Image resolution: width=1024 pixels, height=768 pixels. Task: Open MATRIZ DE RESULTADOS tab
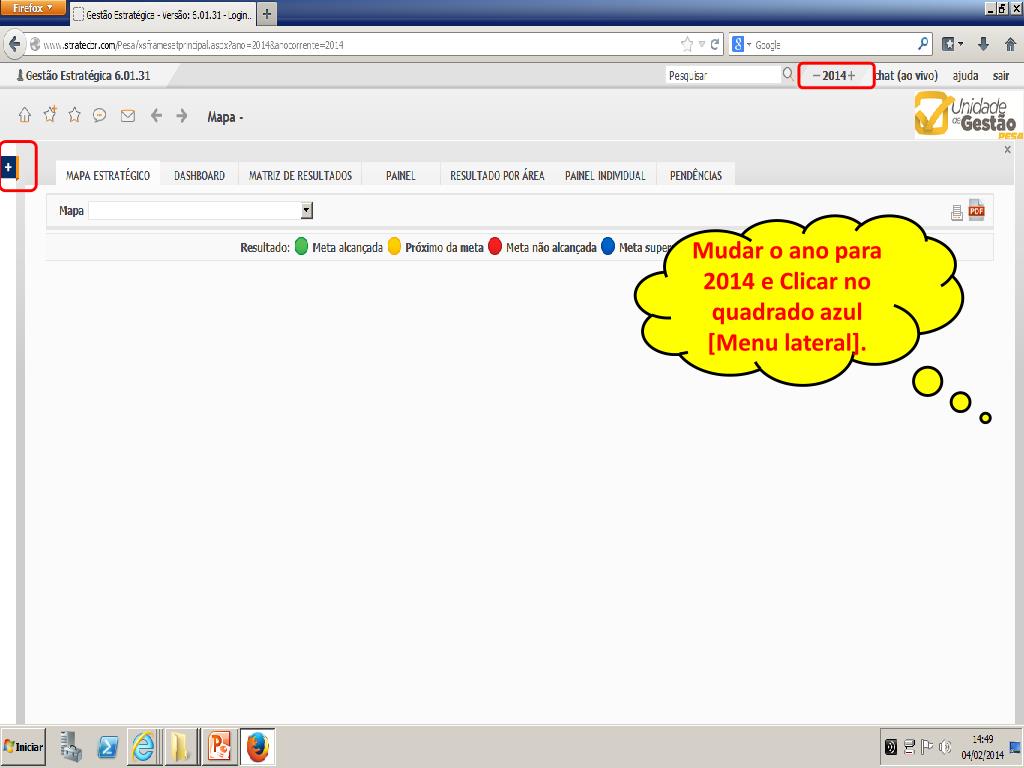coord(300,175)
